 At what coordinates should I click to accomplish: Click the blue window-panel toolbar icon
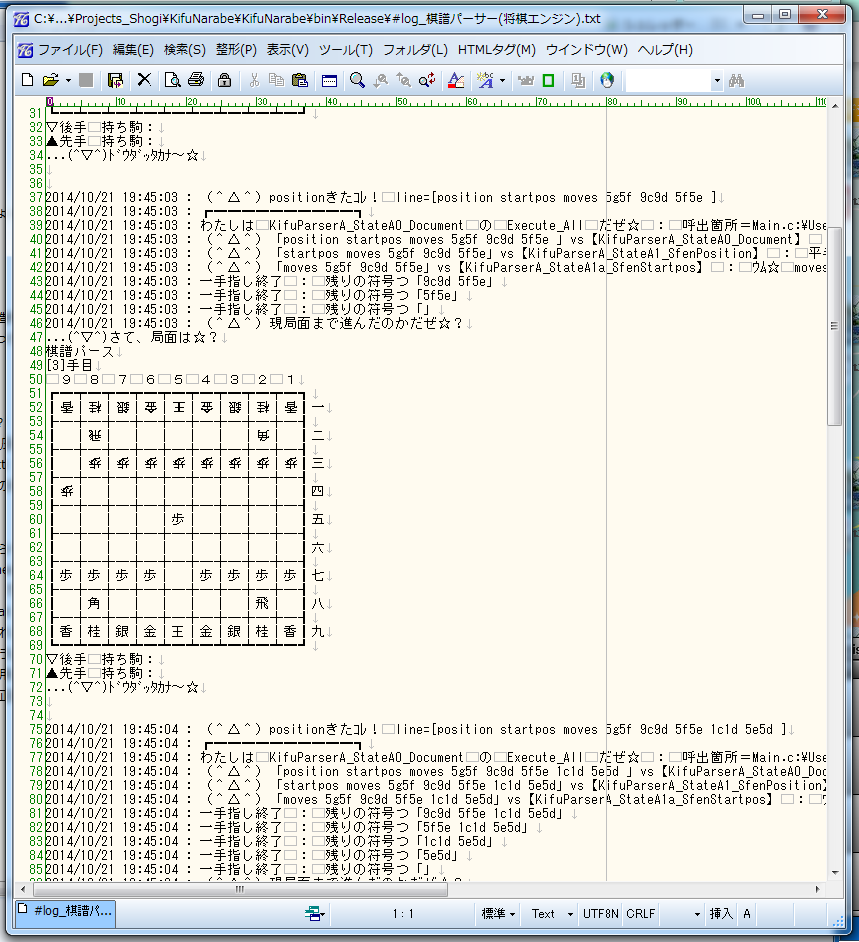[329, 81]
